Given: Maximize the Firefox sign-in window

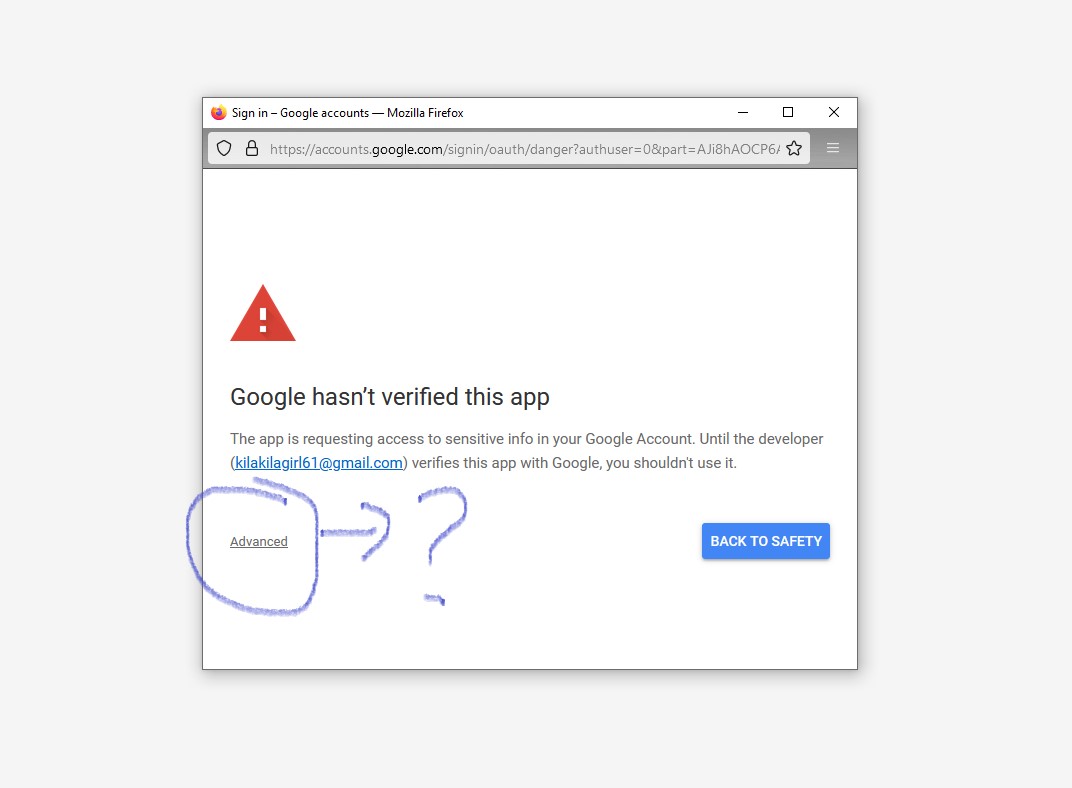Looking at the screenshot, I should coord(788,113).
